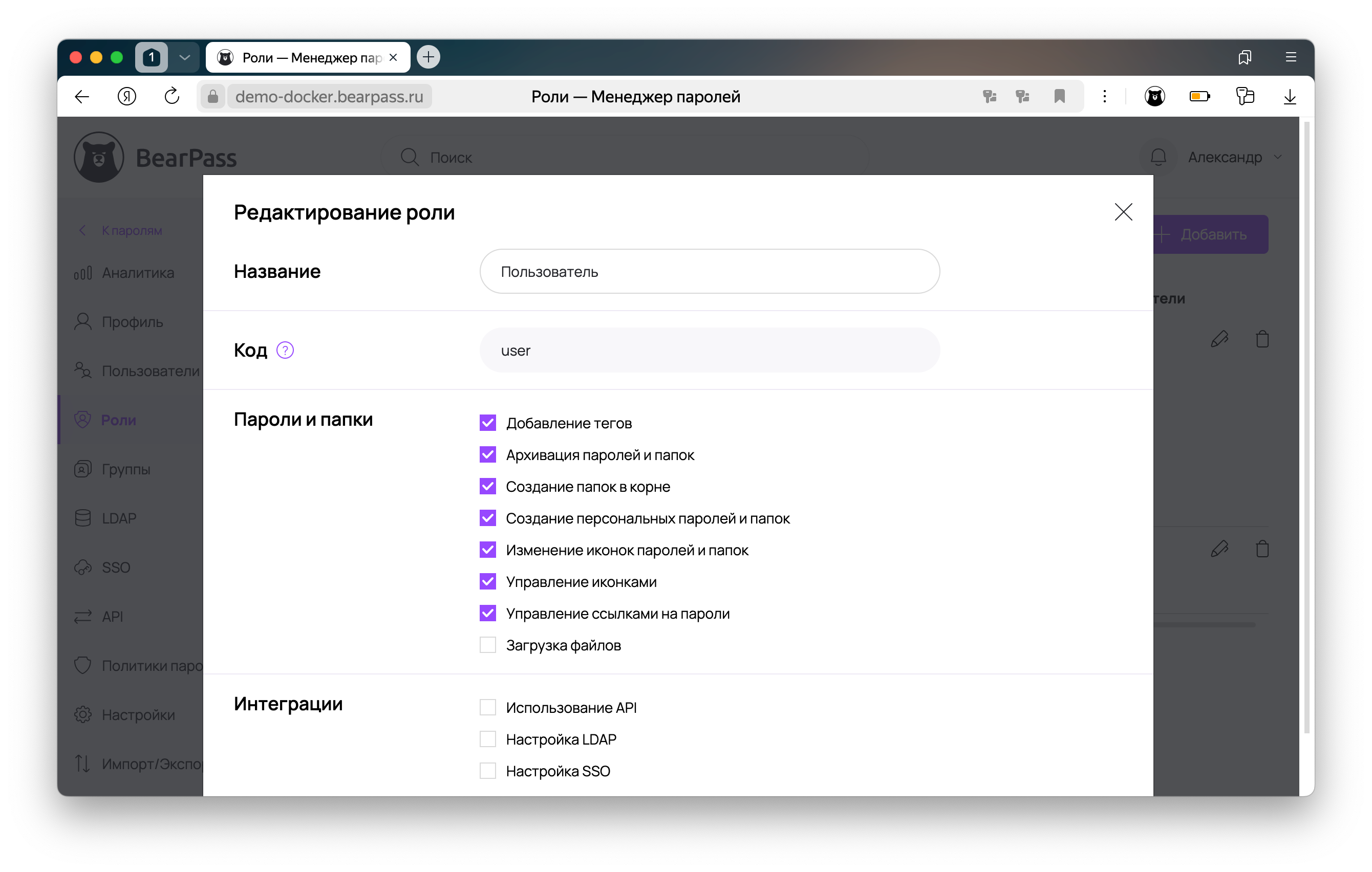Click the notification bell icon
The width and height of the screenshot is (1372, 872).
(x=1158, y=157)
